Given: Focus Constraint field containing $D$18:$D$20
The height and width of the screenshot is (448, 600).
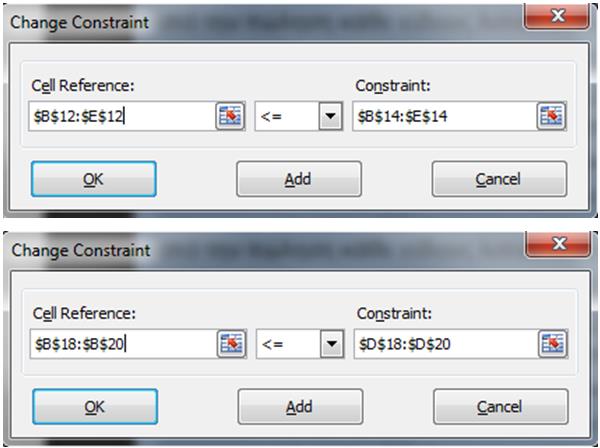Looking at the screenshot, I should pyautogui.click(x=447, y=344).
